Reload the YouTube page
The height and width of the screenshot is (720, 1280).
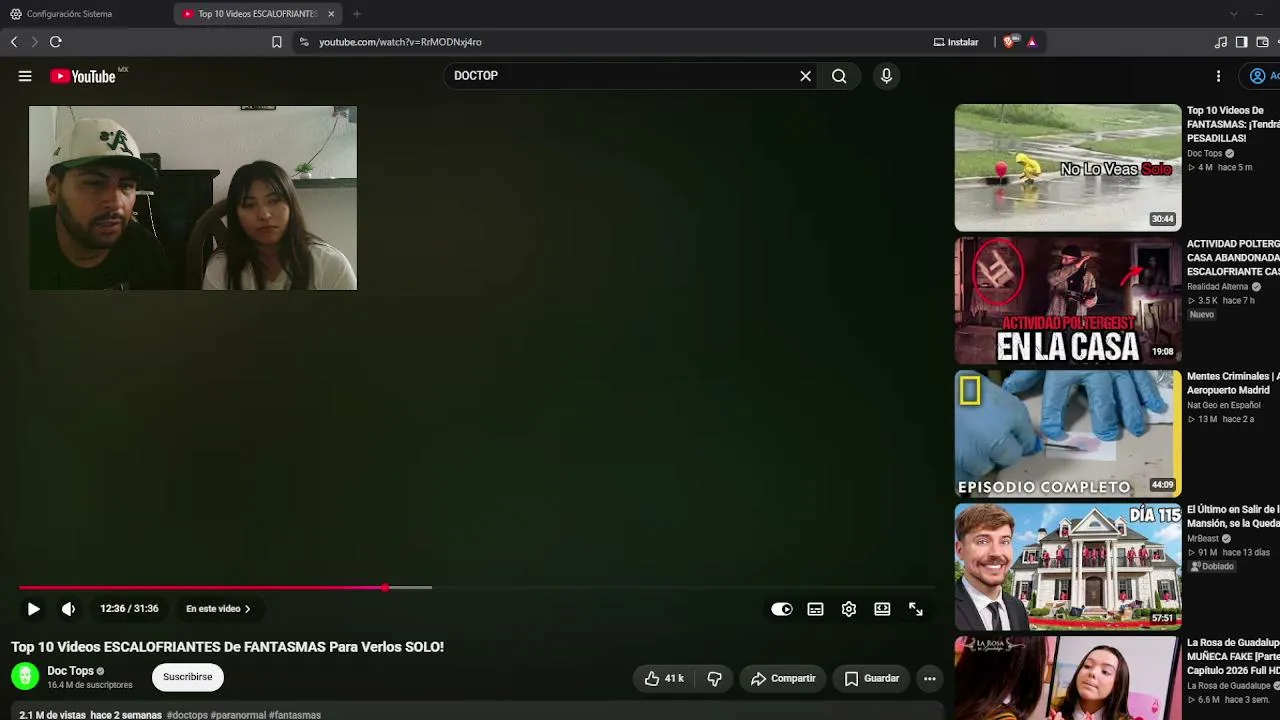[x=56, y=42]
